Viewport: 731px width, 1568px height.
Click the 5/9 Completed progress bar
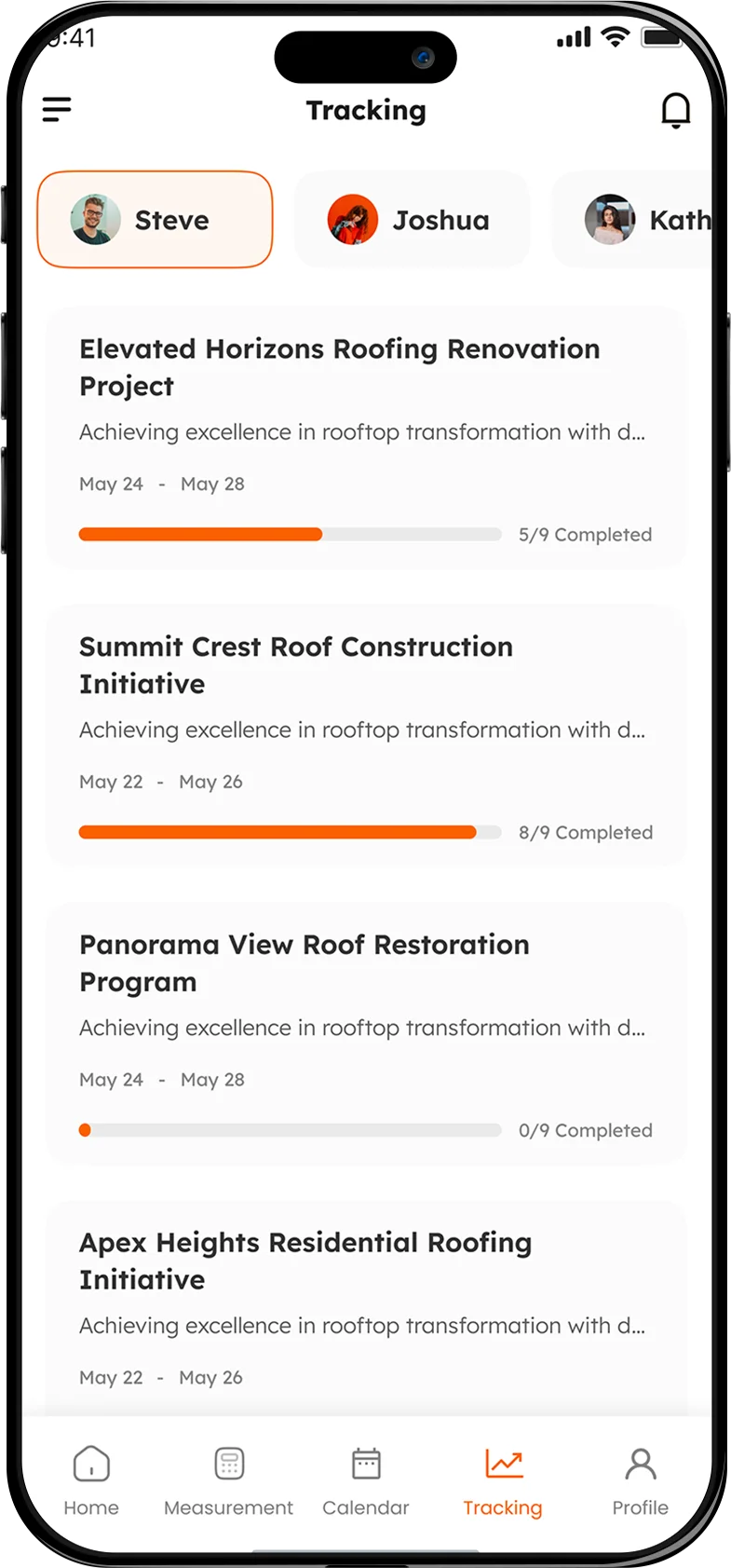tap(290, 535)
